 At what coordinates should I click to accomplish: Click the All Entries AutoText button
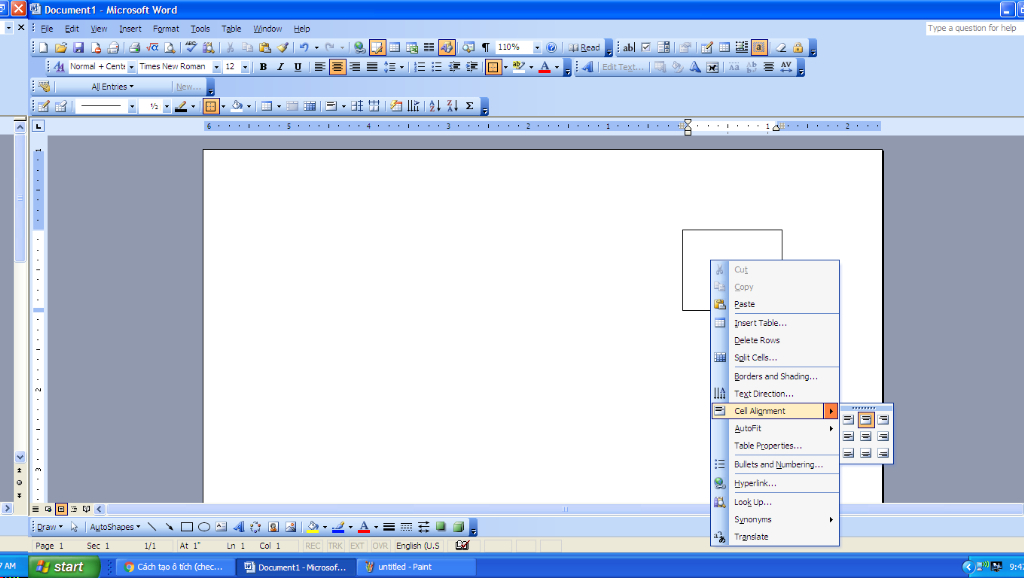coord(112,87)
